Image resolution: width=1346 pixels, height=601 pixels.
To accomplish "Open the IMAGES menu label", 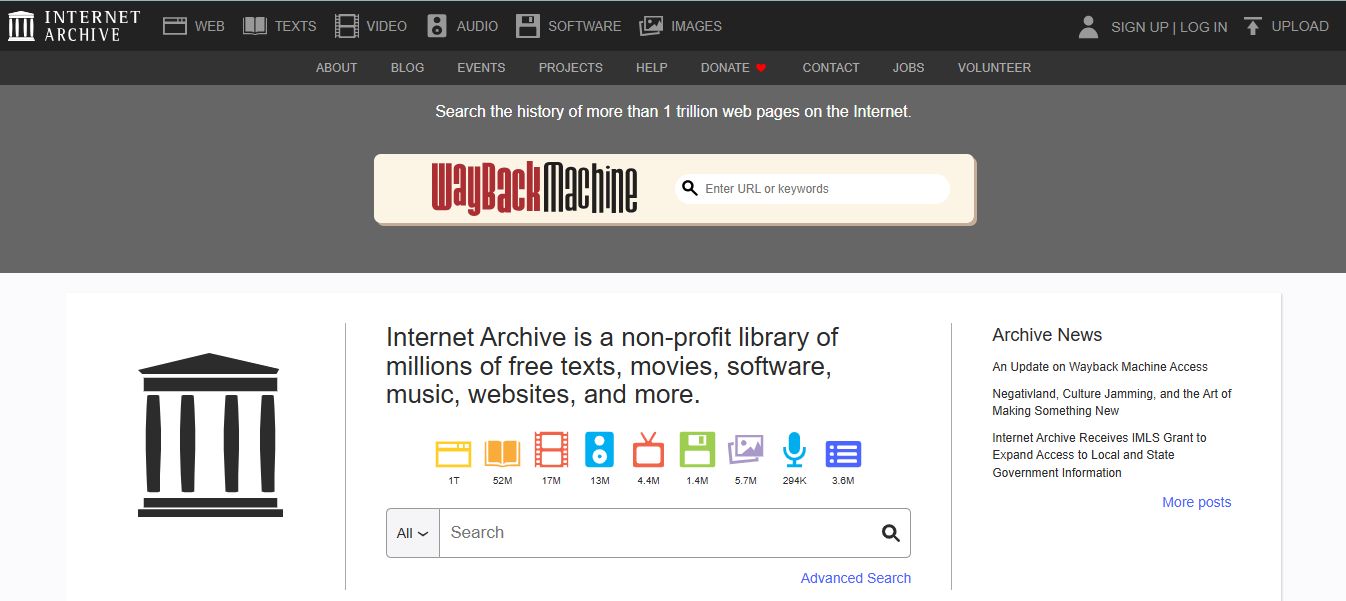I will click(x=696, y=27).
